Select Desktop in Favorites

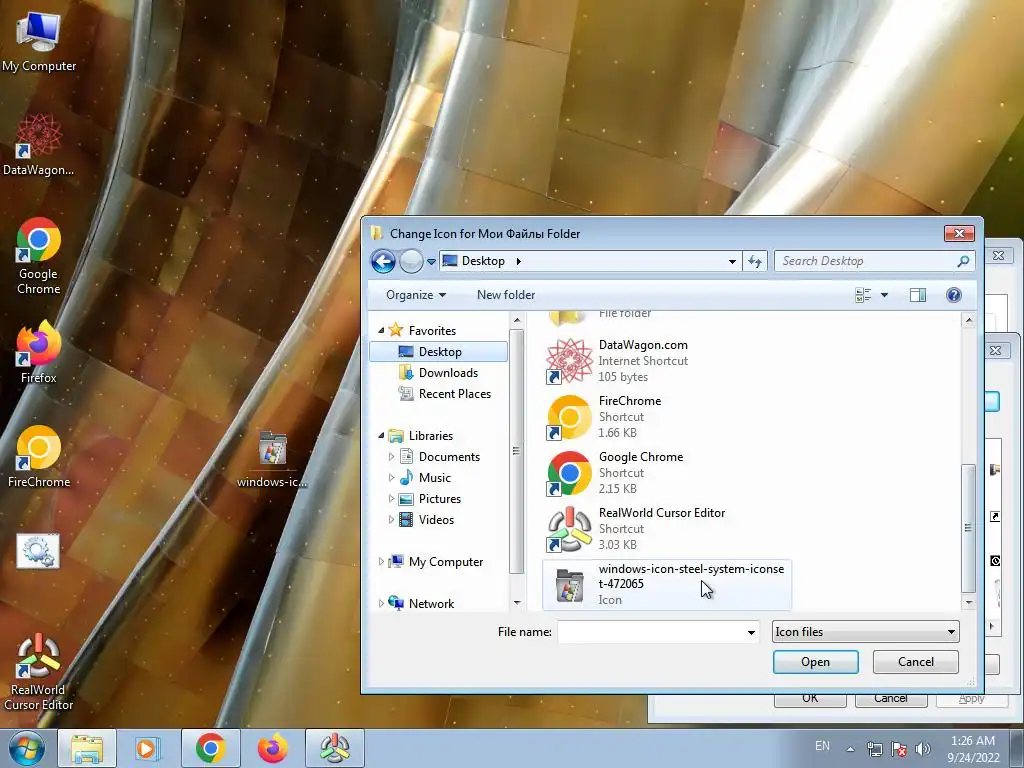click(438, 351)
